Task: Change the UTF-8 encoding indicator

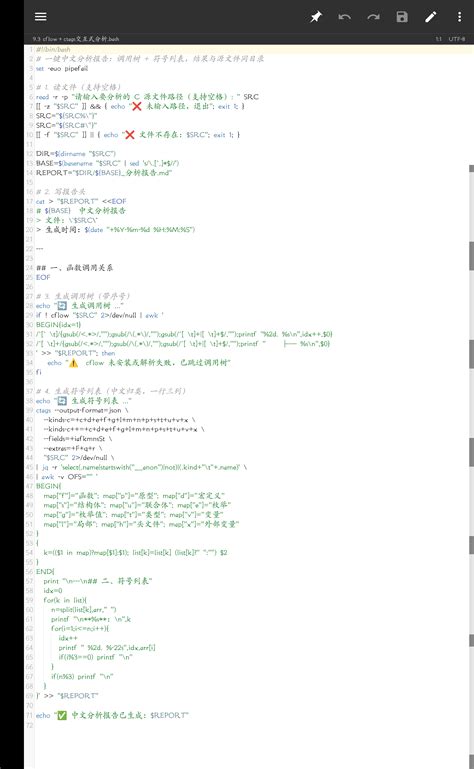Action: (456, 39)
